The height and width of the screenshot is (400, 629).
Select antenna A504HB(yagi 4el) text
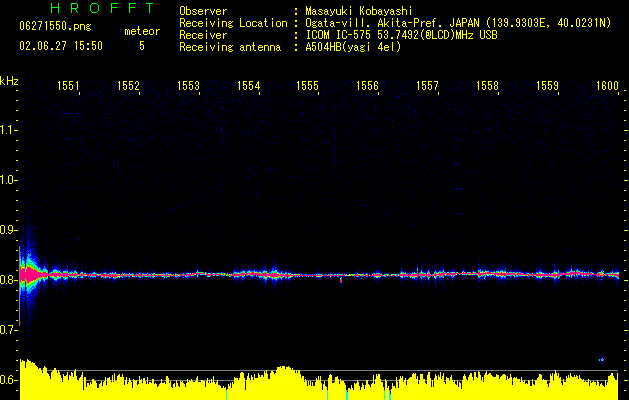(353, 47)
